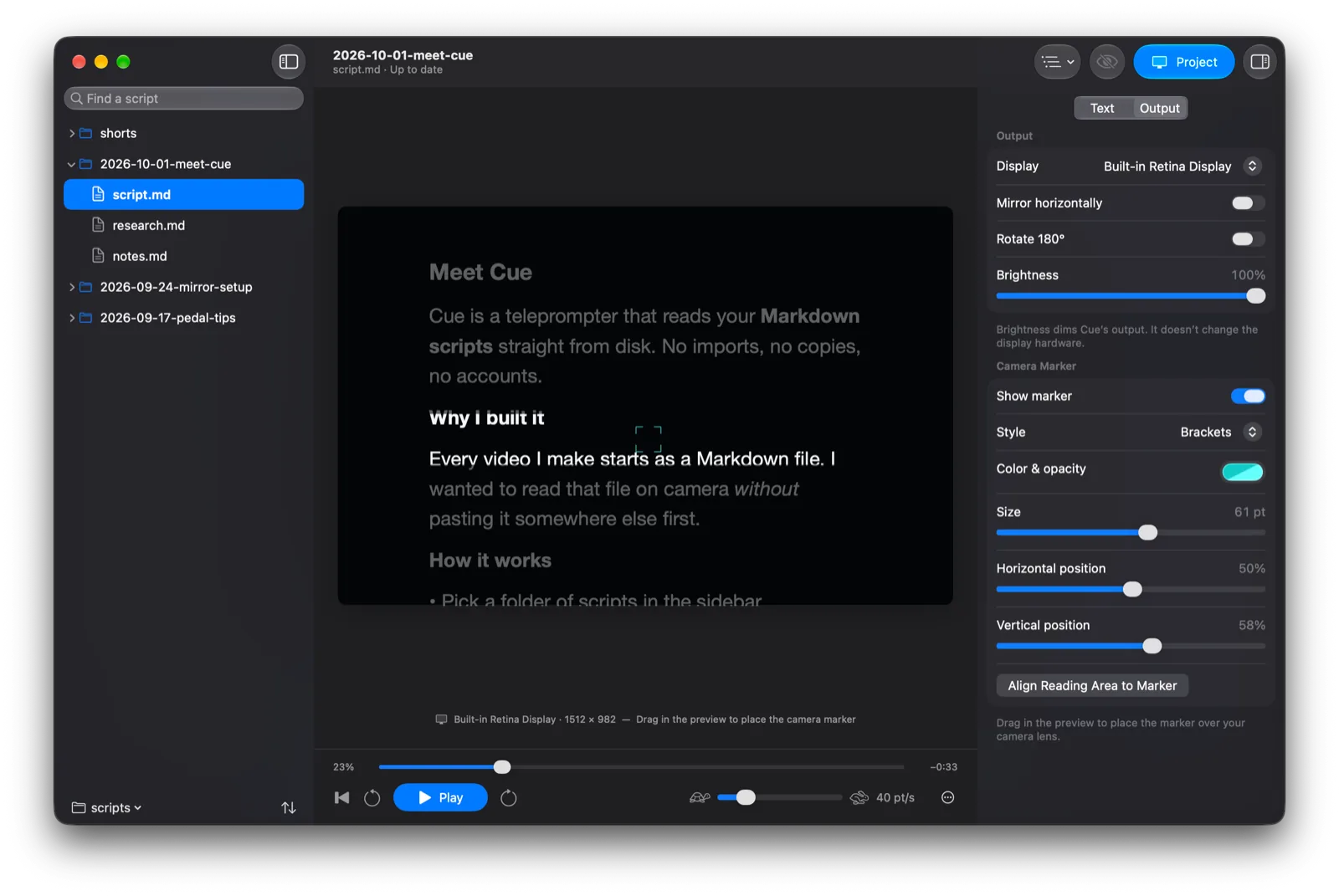Screen dimensions: 1339x896
Task: Select script.md in the sidebar
Action: coord(184,195)
